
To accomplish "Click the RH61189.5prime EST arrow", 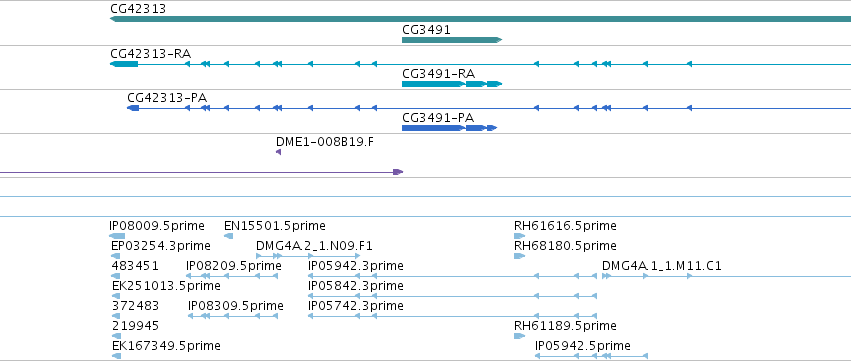I will coord(519,336).
